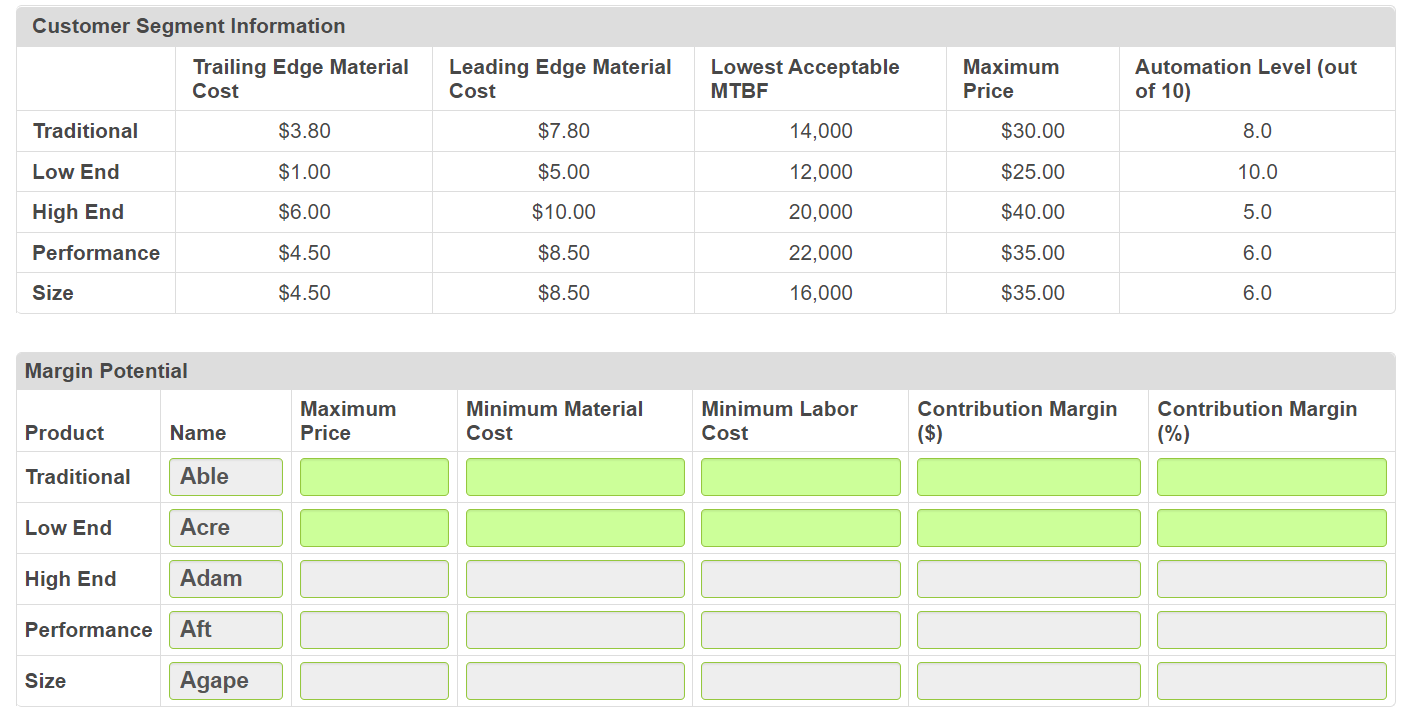Select the Minimum Labor Cost field for Able
This screenshot has height=716, width=1408.
pos(800,476)
